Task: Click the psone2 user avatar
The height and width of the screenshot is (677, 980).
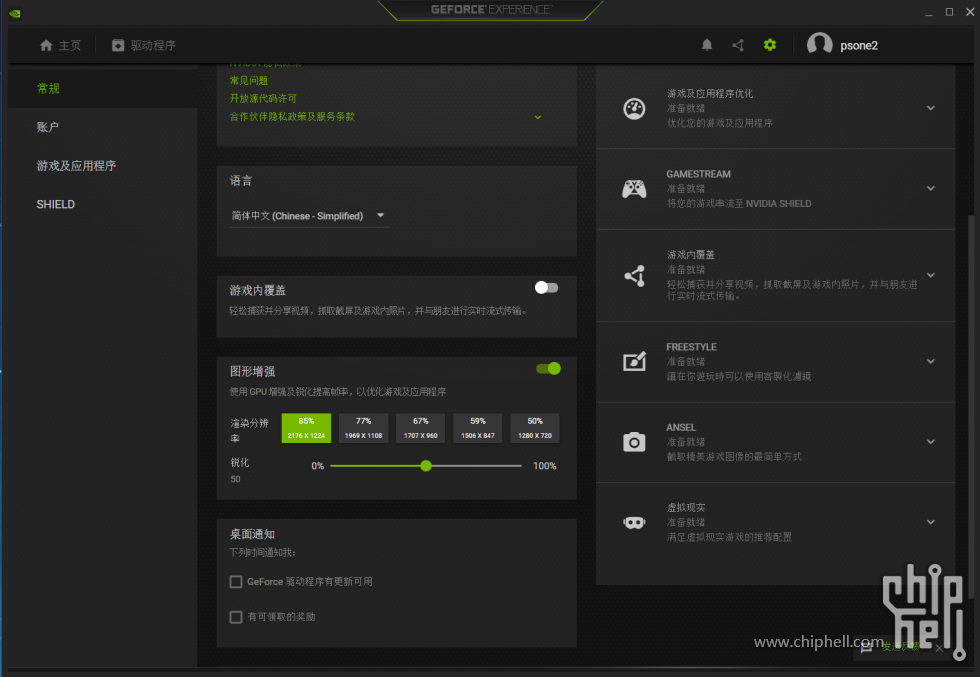Action: click(819, 44)
